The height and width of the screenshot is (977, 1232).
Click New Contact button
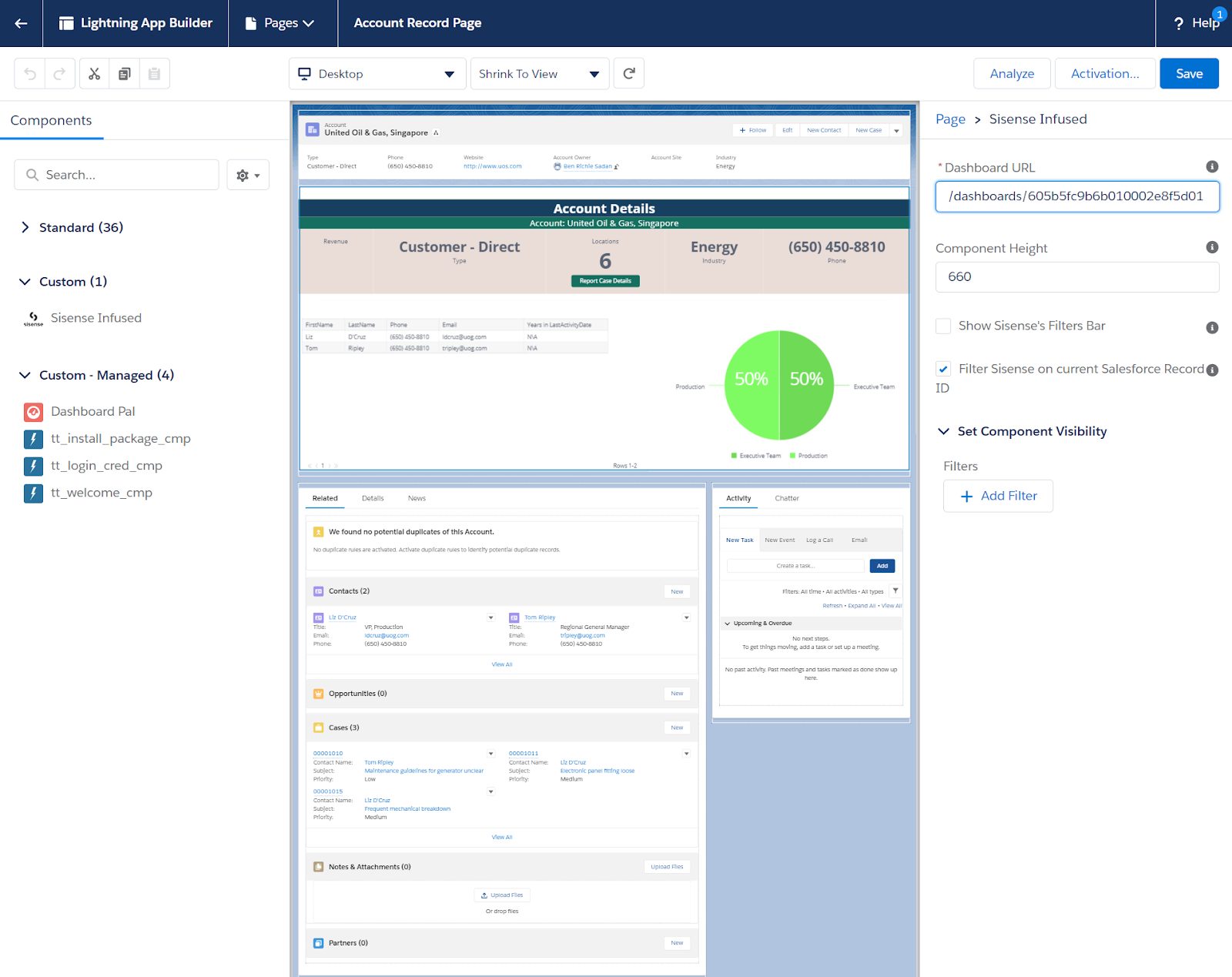(x=824, y=131)
